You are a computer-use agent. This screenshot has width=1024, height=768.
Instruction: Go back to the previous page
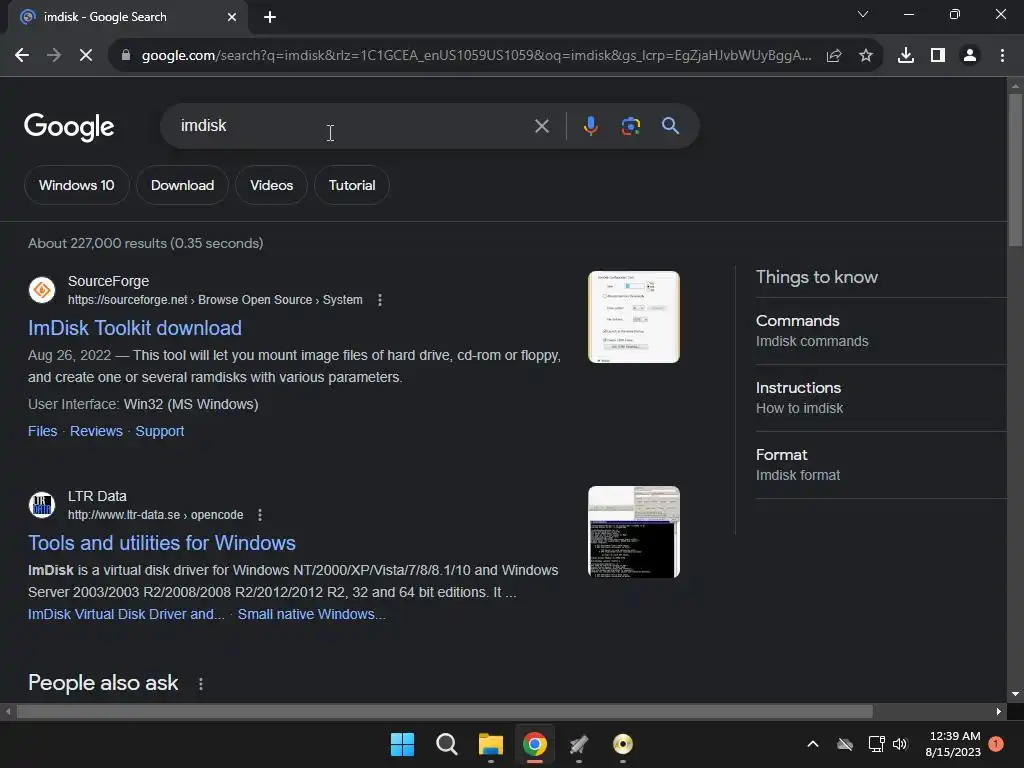(x=22, y=56)
